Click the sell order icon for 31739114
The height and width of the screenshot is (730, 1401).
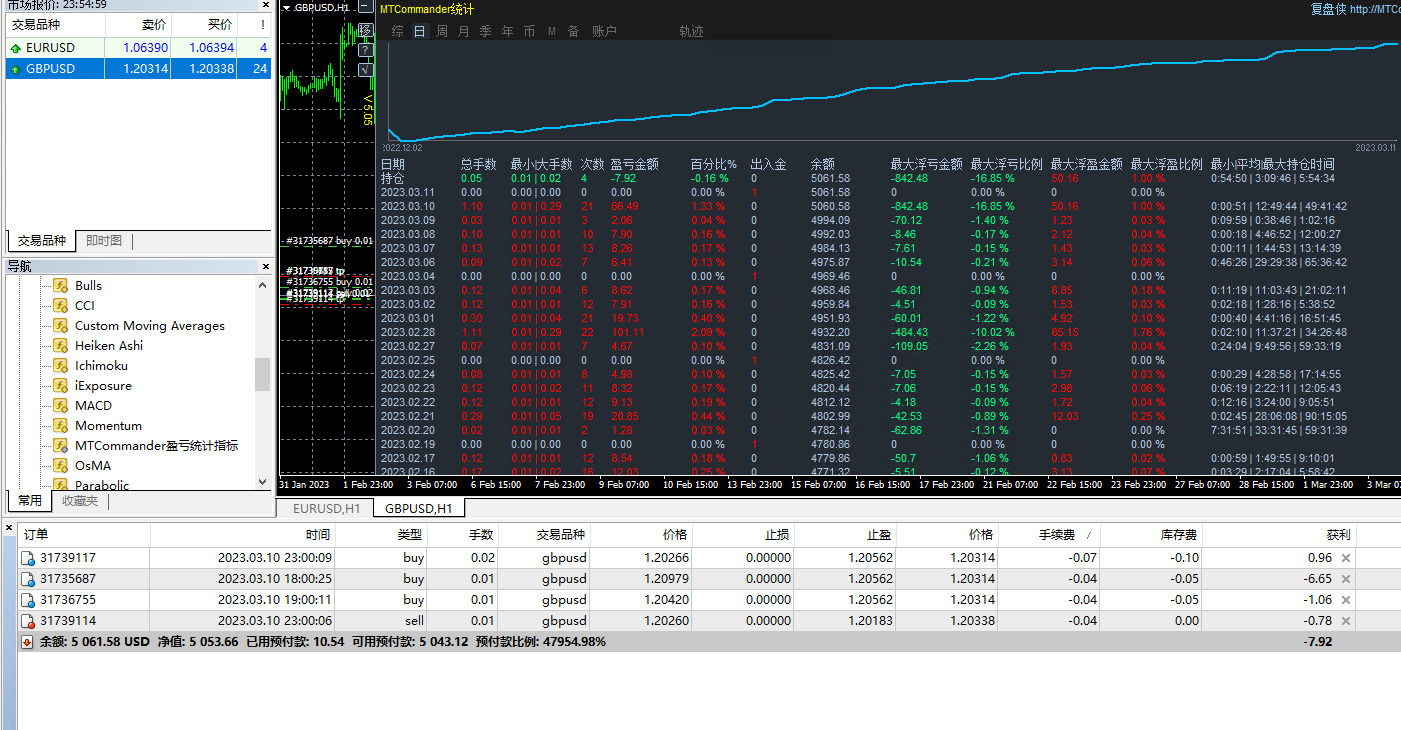pyautogui.click(x=28, y=621)
